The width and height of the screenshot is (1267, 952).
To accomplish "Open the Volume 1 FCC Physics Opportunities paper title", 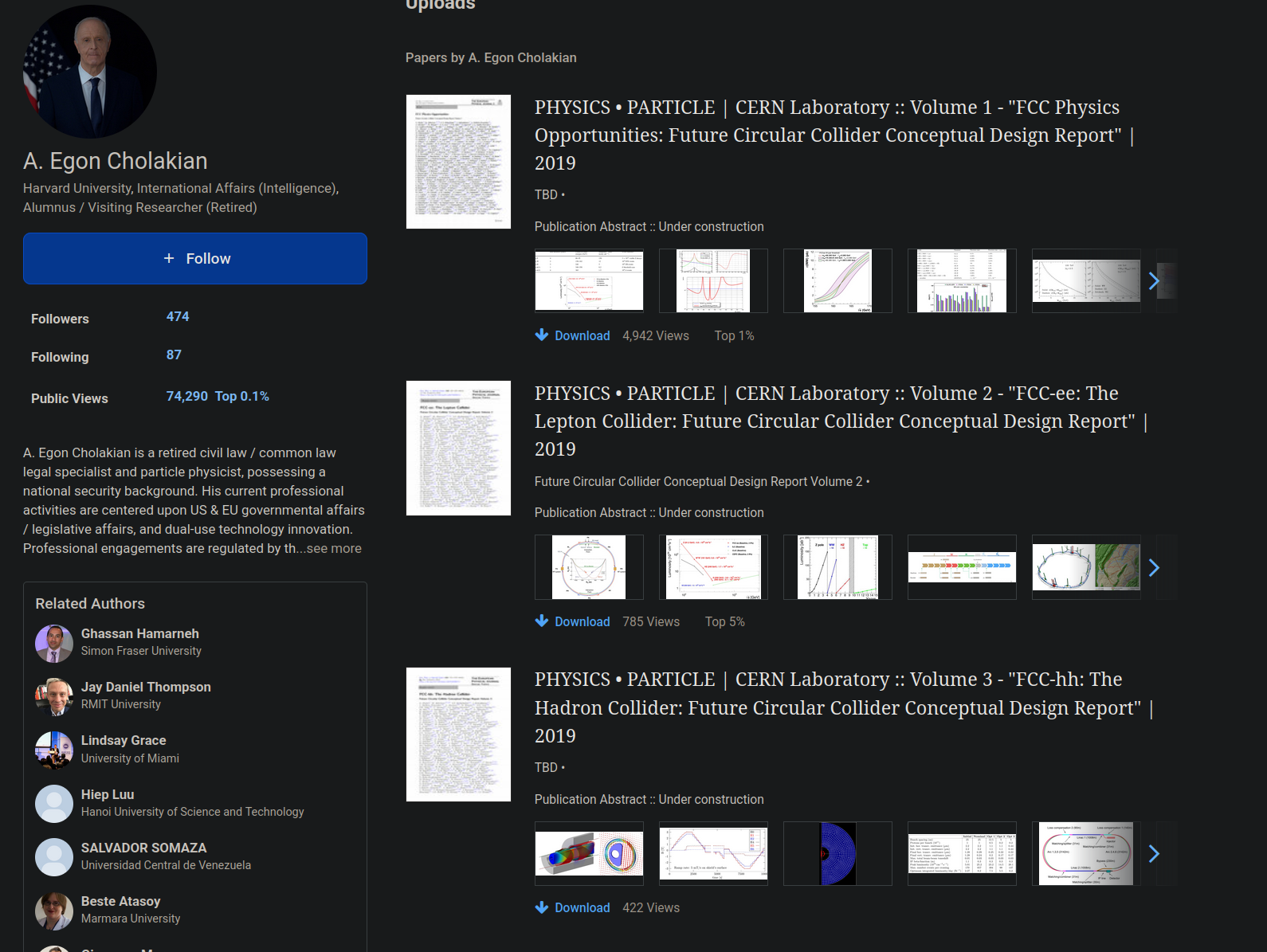I will 835,135.
